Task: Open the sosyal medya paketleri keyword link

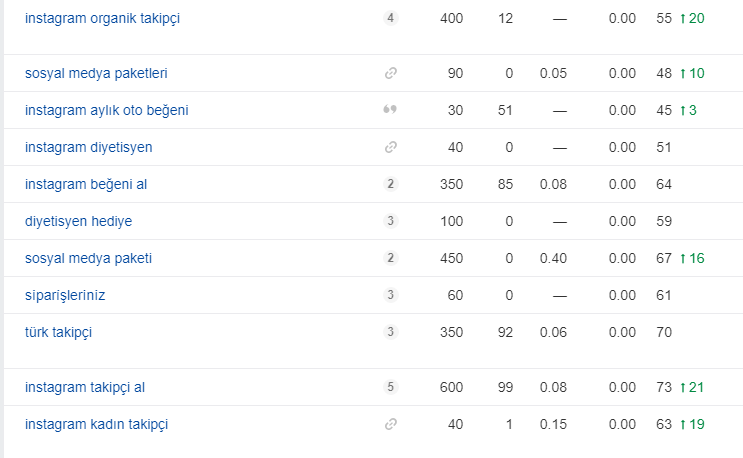Action: (96, 73)
